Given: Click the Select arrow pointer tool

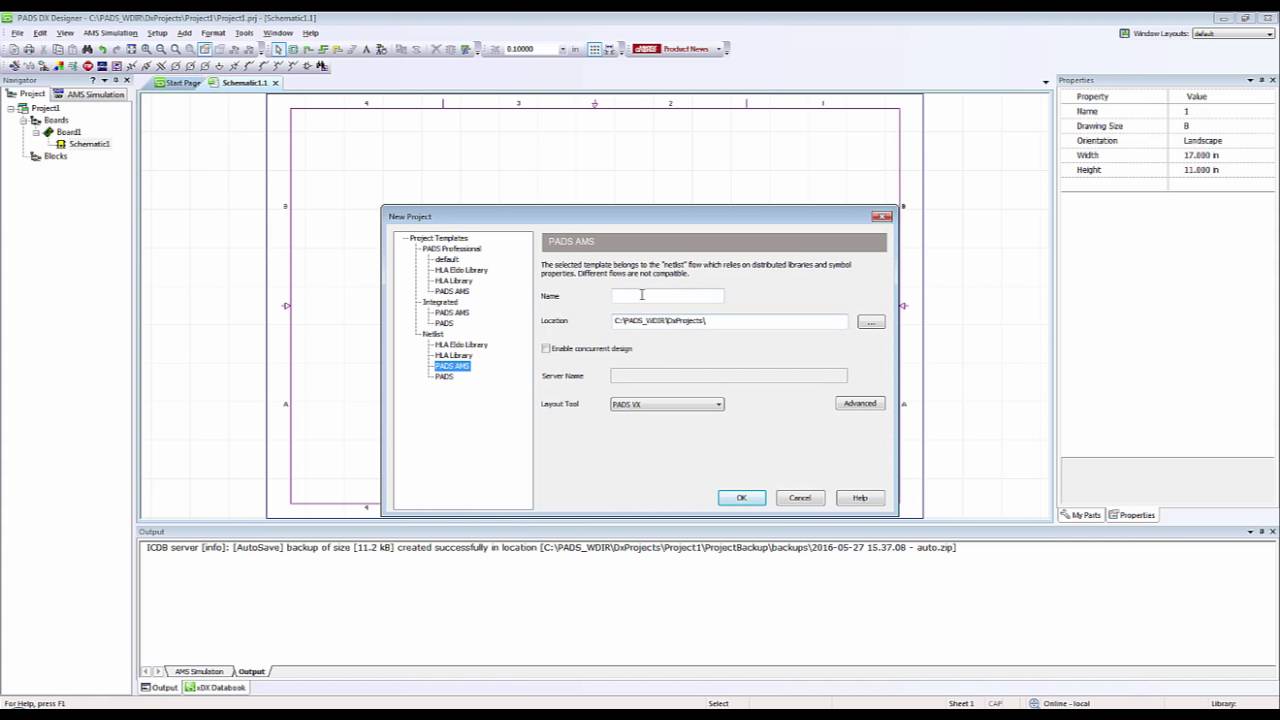Looking at the screenshot, I should coord(277,49).
